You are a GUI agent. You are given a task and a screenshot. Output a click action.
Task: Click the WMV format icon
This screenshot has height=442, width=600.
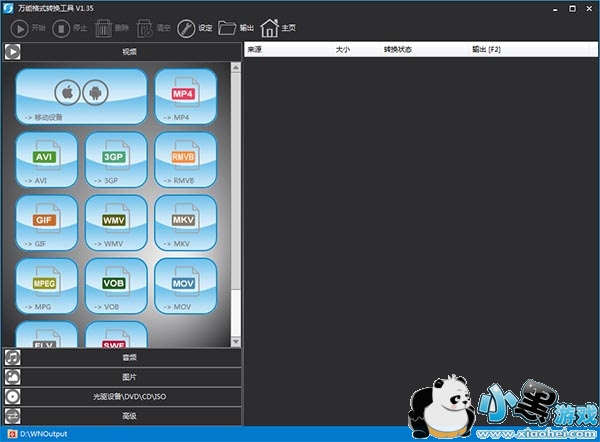click(x=116, y=223)
